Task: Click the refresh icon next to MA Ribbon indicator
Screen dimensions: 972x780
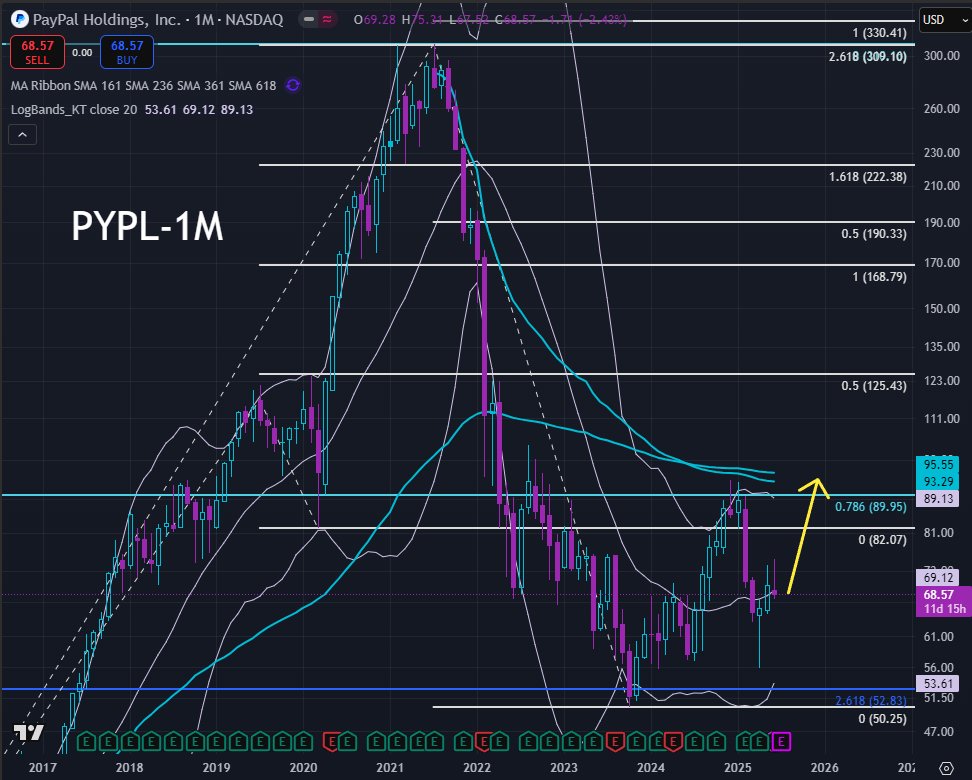Action: (x=291, y=86)
